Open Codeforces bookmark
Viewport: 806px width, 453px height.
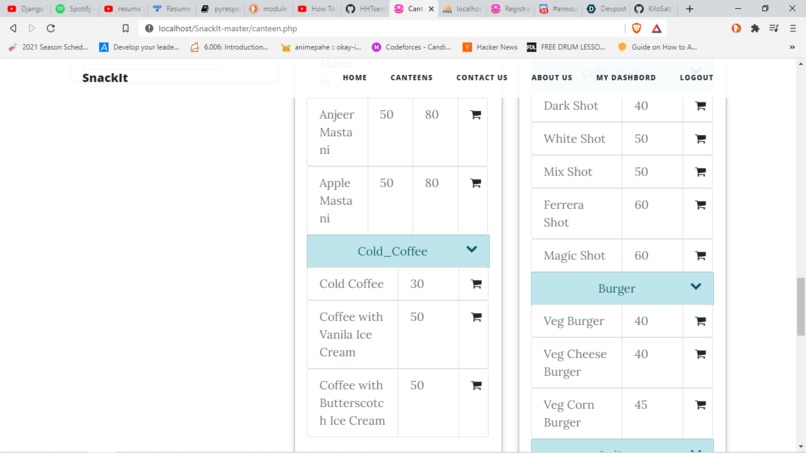(x=411, y=47)
